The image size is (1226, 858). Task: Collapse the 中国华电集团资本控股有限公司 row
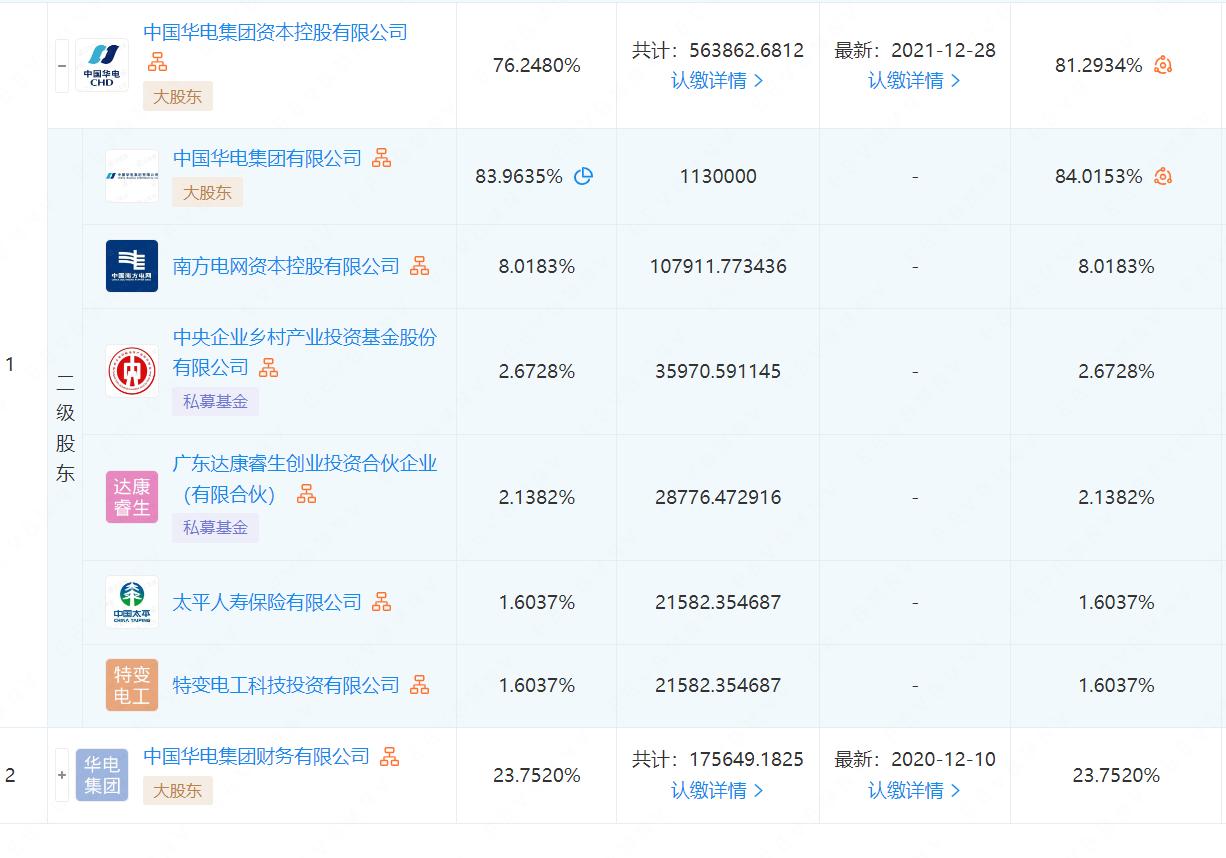(60, 64)
